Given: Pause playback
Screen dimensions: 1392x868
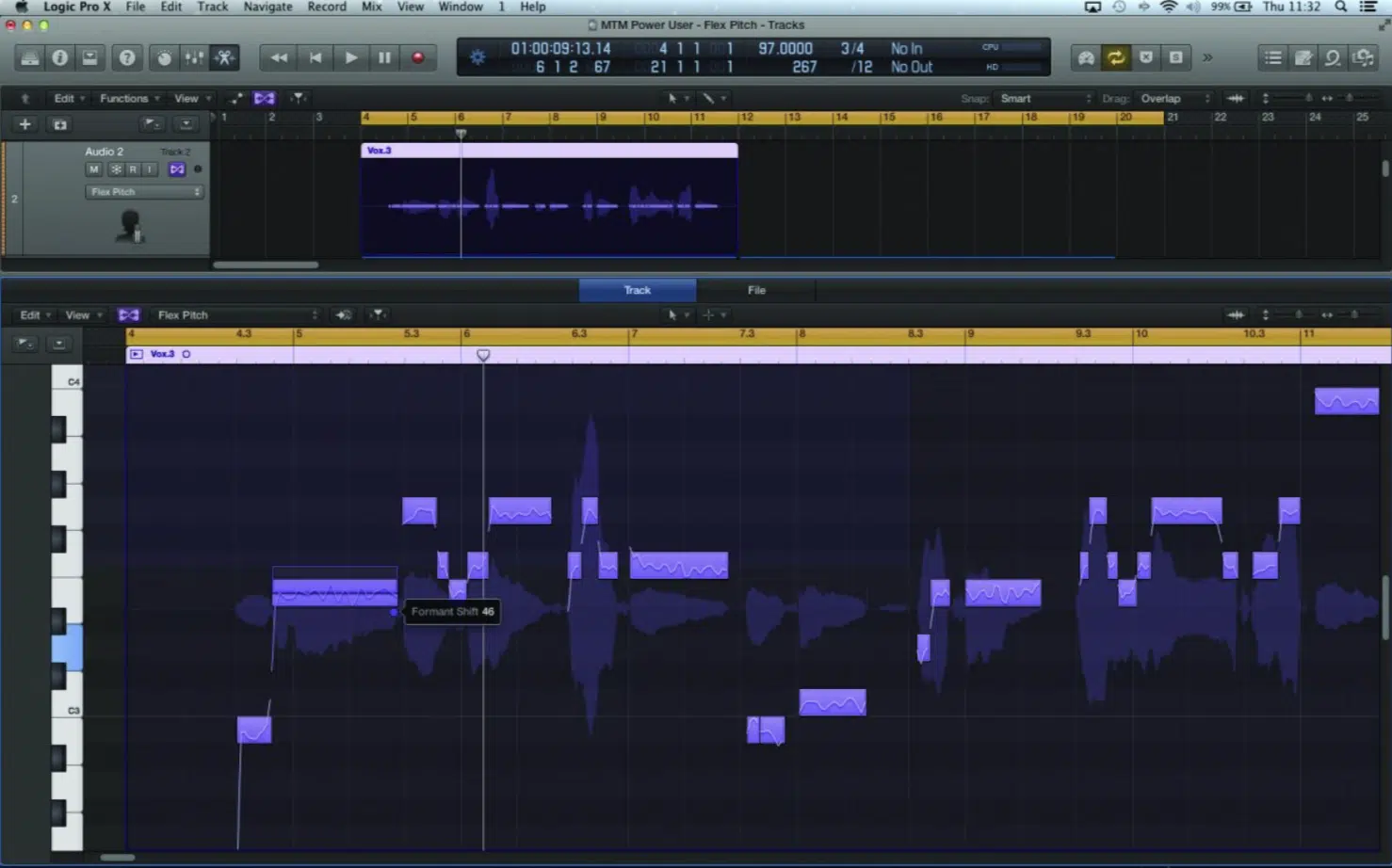Looking at the screenshot, I should click(x=384, y=58).
